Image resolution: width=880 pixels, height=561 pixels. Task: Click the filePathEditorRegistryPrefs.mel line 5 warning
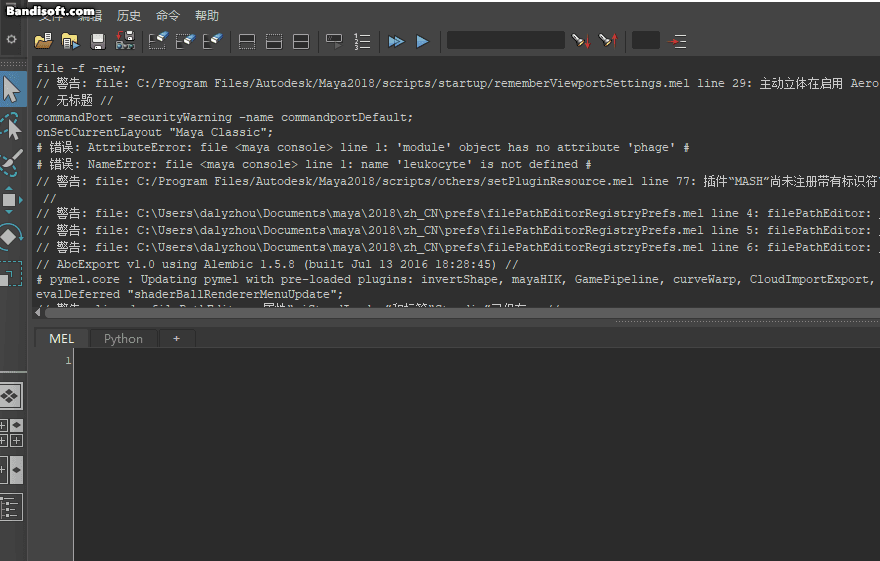(457, 231)
